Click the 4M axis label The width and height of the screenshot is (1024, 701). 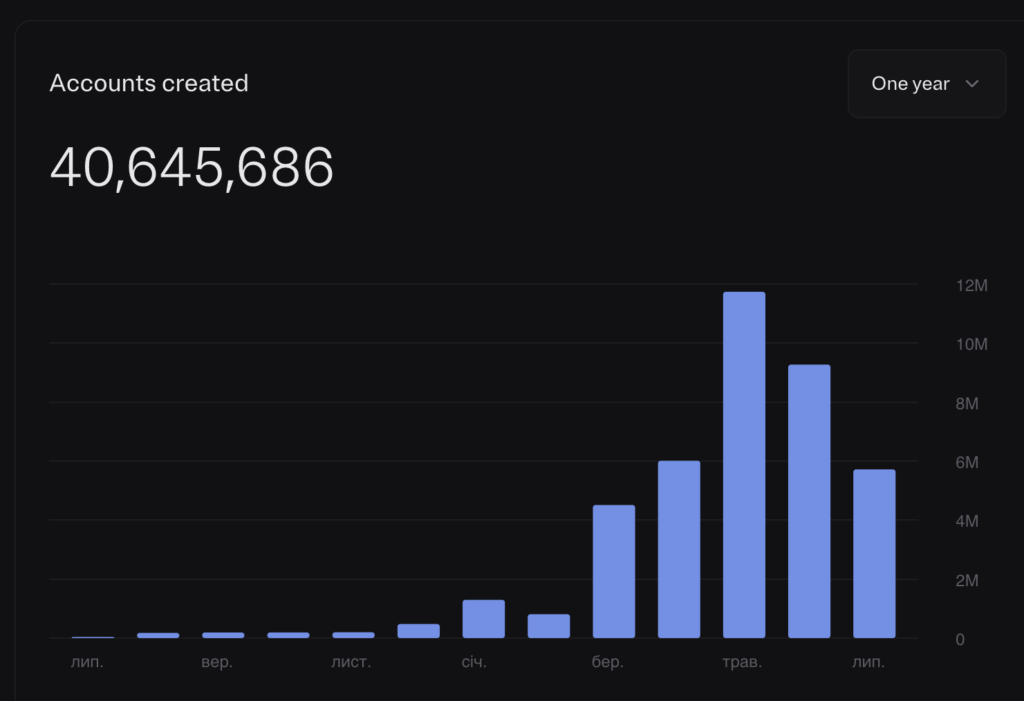(967, 521)
